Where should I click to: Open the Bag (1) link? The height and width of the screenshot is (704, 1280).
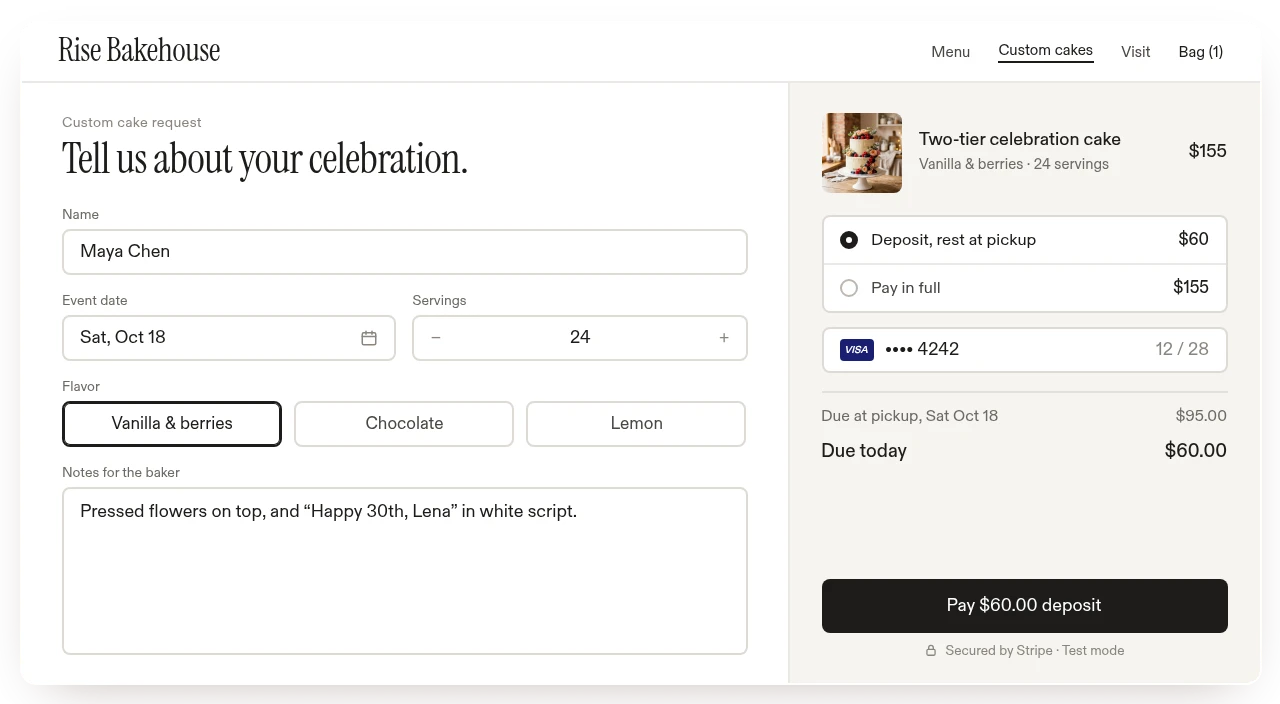tap(1200, 52)
